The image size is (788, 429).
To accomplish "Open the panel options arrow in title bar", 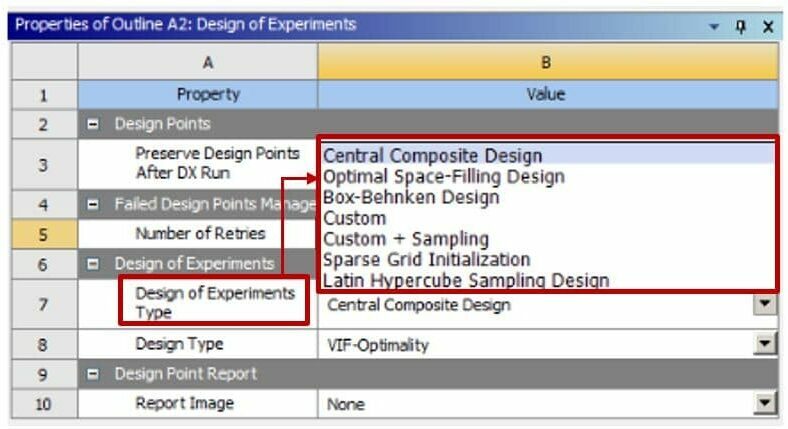I will click(714, 26).
